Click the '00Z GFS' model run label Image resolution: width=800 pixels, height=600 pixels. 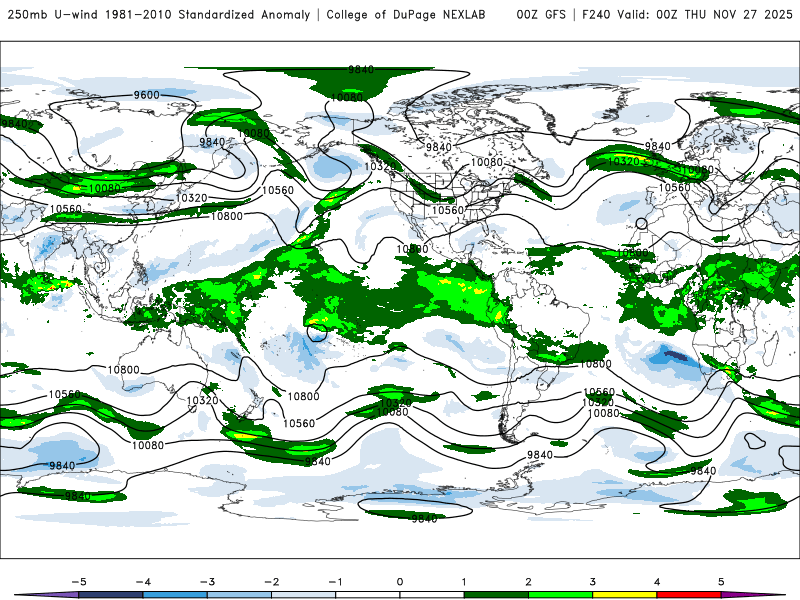[541, 14]
